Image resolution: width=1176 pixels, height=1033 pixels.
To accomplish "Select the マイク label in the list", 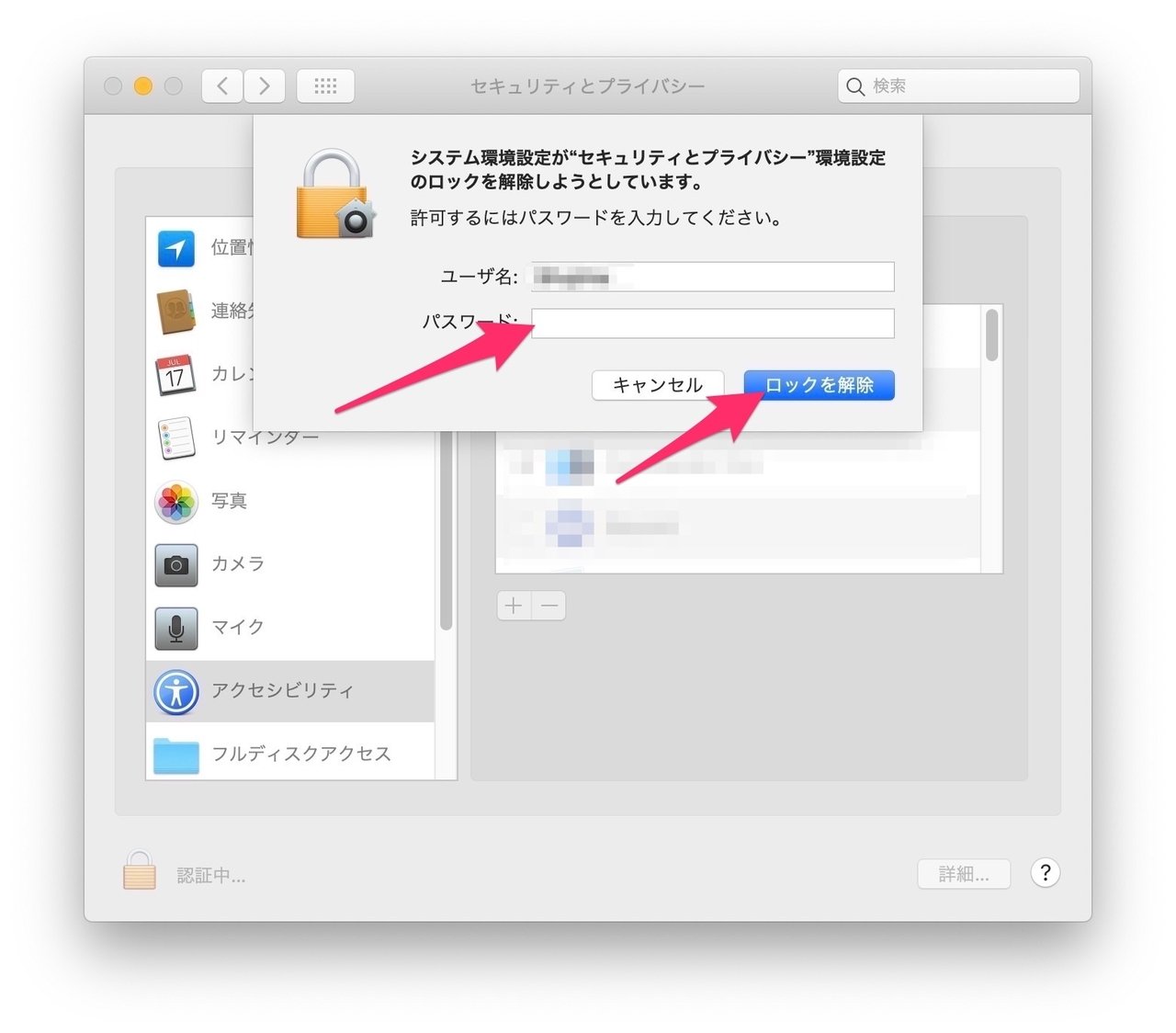I will (238, 627).
